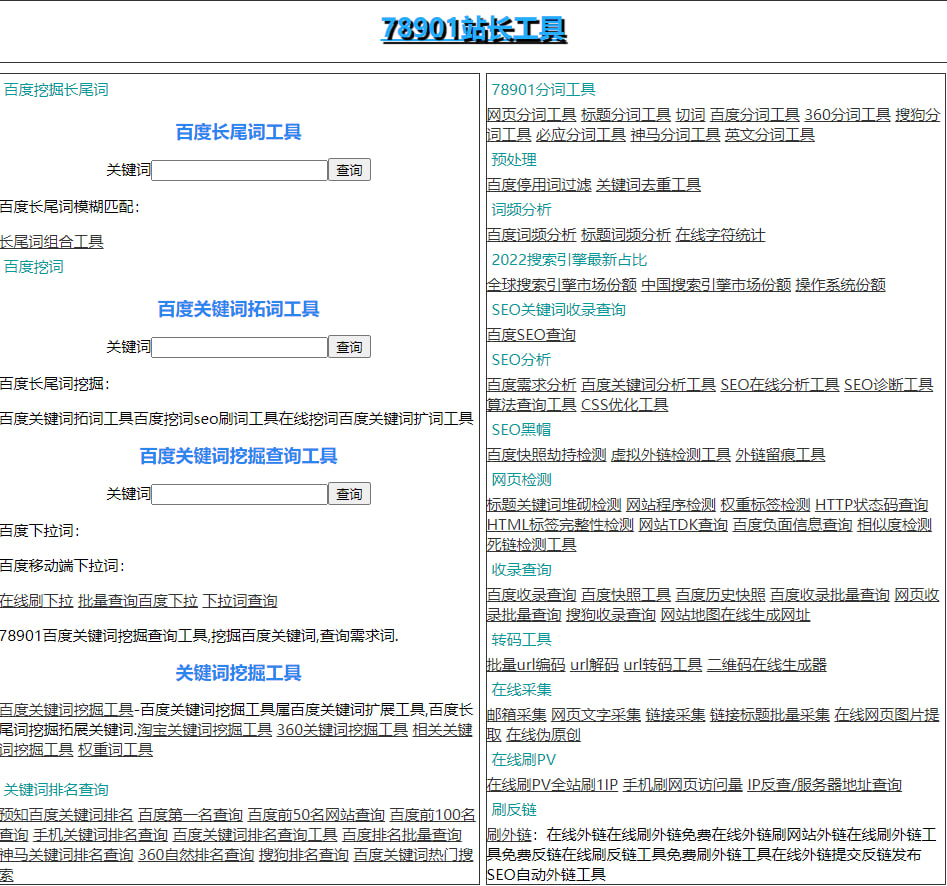Open 淘宝关键词挖掘工具 link

[205, 730]
